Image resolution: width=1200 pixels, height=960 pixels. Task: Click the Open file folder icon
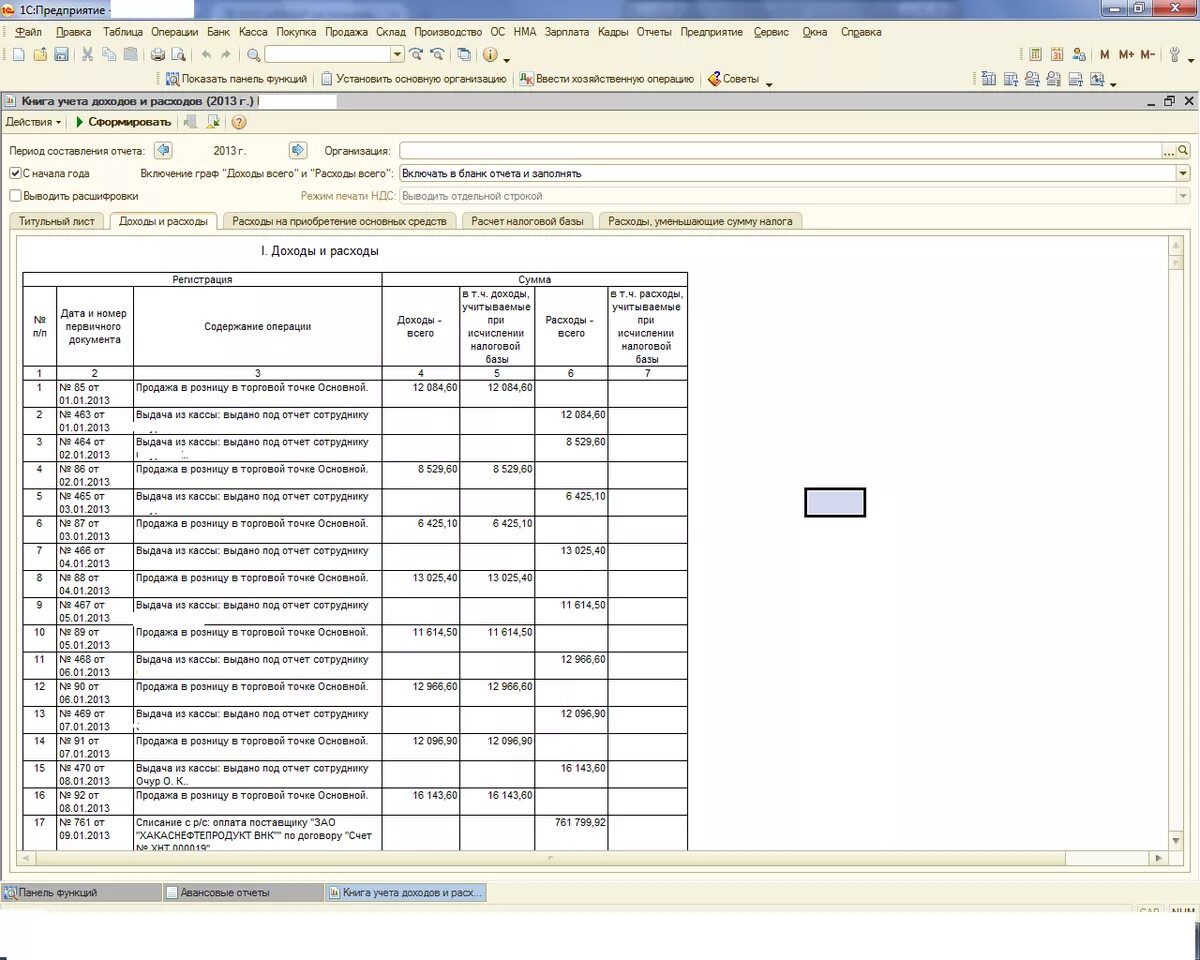[x=40, y=54]
